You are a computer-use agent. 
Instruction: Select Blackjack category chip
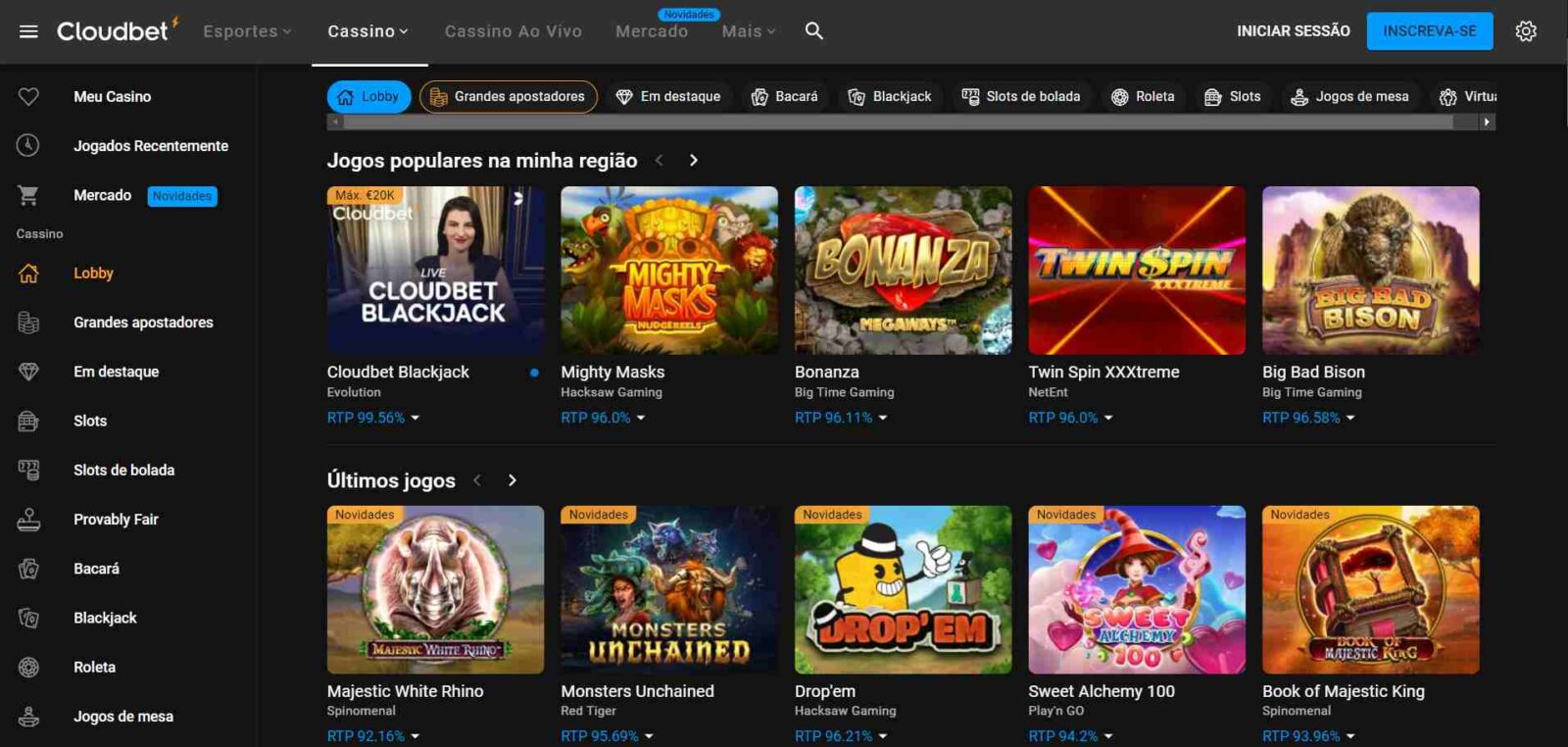pos(890,96)
